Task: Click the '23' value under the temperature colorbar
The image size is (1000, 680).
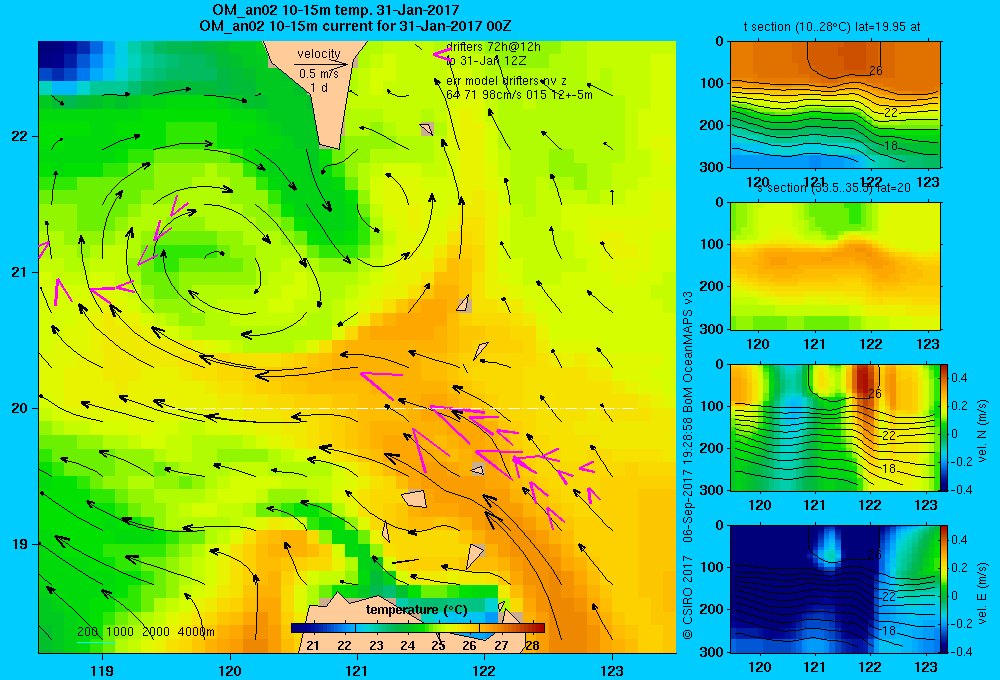Action: point(376,646)
